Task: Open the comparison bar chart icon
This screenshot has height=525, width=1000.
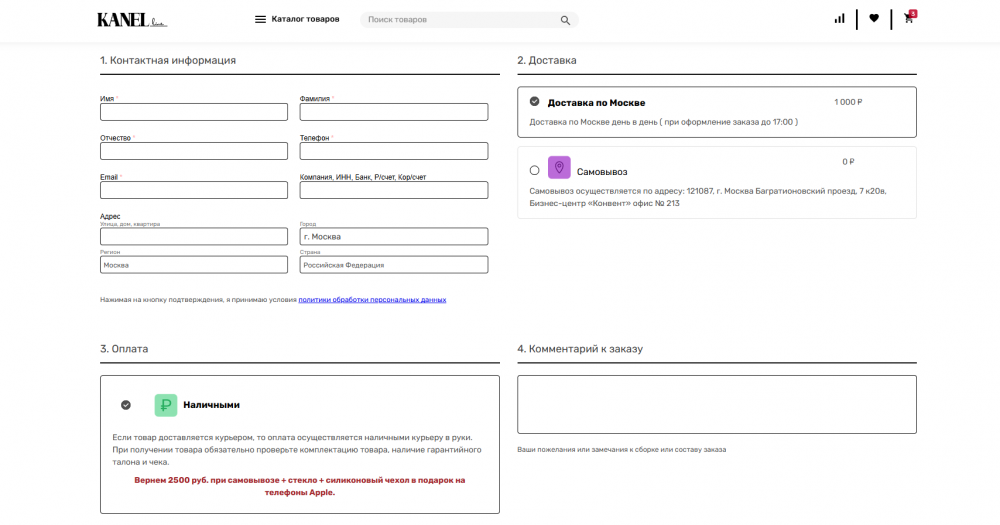Action: pyautogui.click(x=839, y=18)
